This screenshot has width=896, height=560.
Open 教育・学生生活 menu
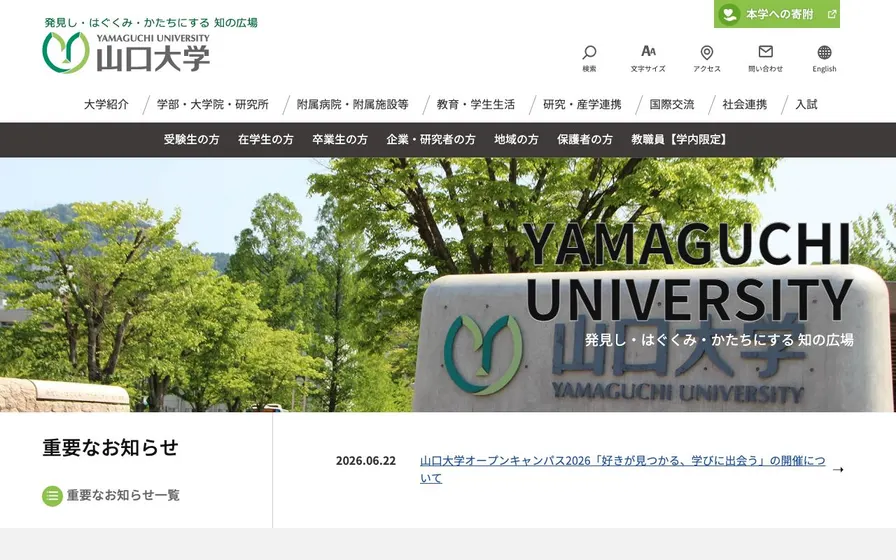(x=475, y=105)
